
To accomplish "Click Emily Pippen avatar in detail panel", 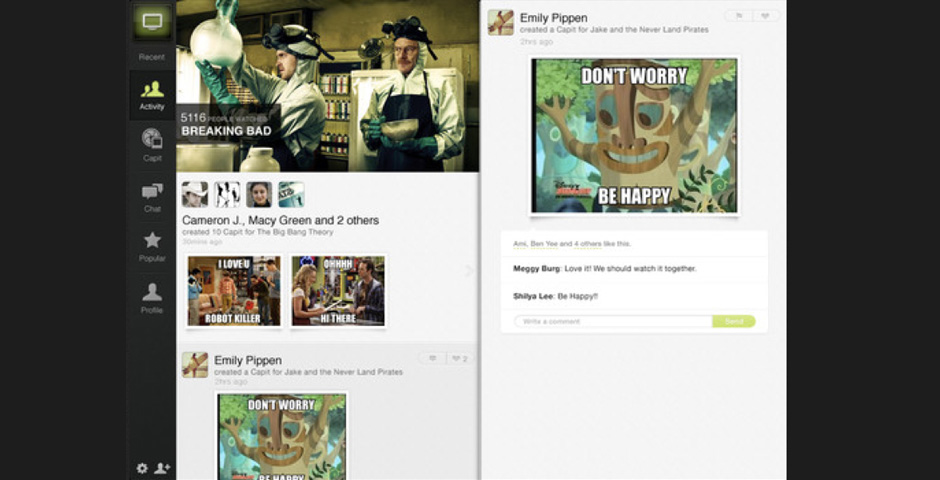I will pos(501,22).
